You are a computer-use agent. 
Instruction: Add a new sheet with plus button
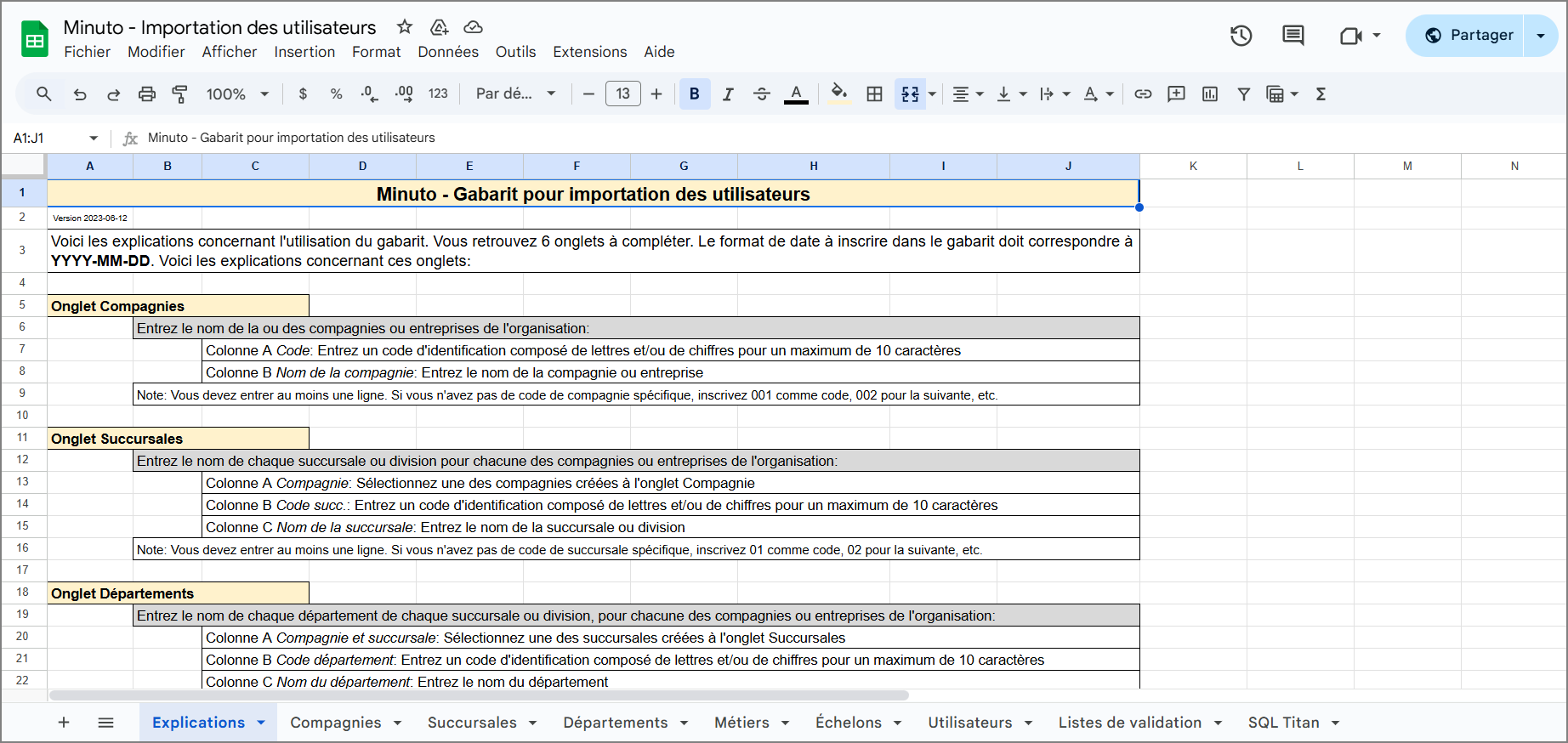[x=64, y=723]
